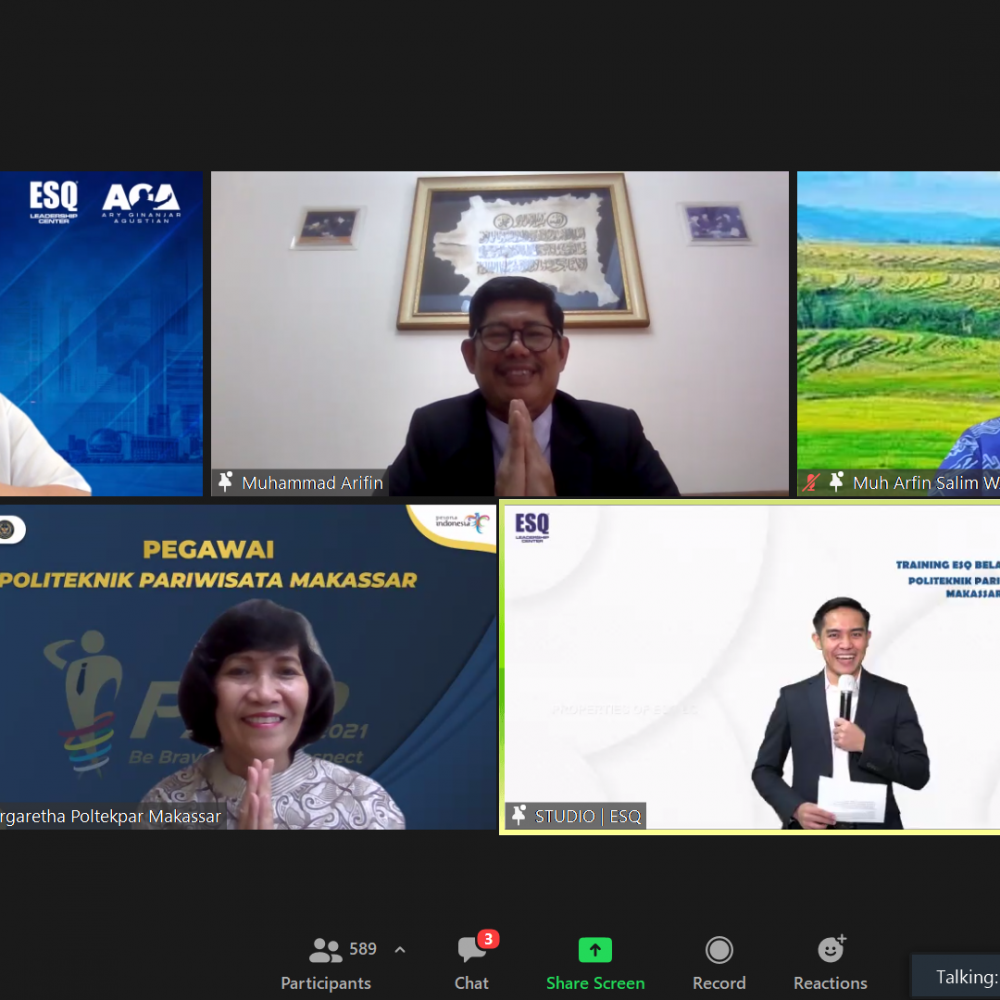The image size is (1000, 1000).
Task: Select Margaretha Poltekpar Makassar video tile
Action: click(248, 666)
